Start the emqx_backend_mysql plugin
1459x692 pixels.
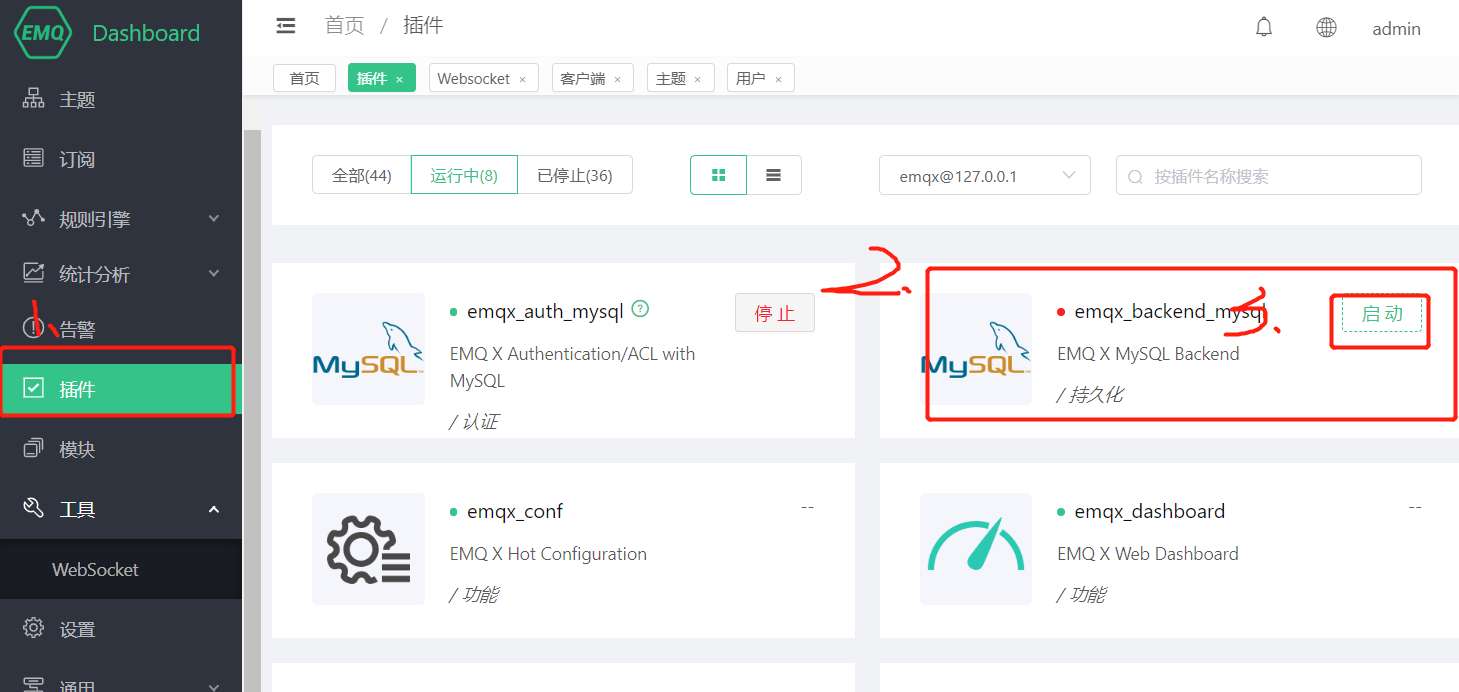point(1382,314)
